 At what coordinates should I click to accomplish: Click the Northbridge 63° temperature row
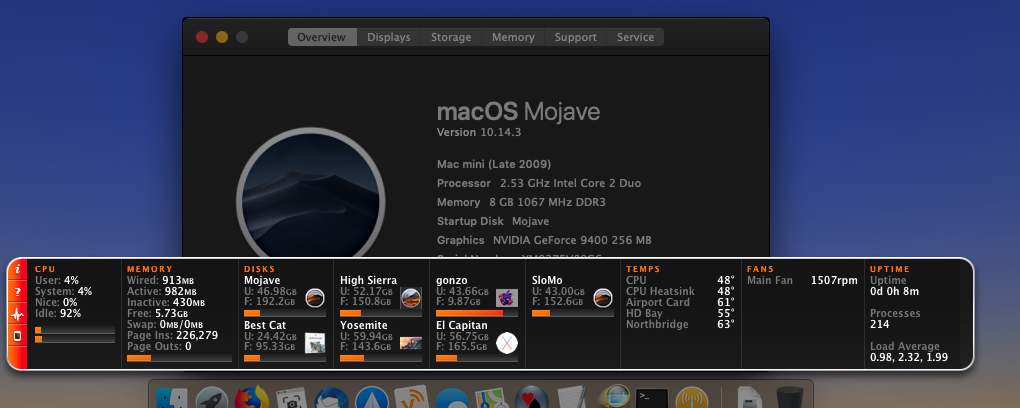(x=680, y=324)
